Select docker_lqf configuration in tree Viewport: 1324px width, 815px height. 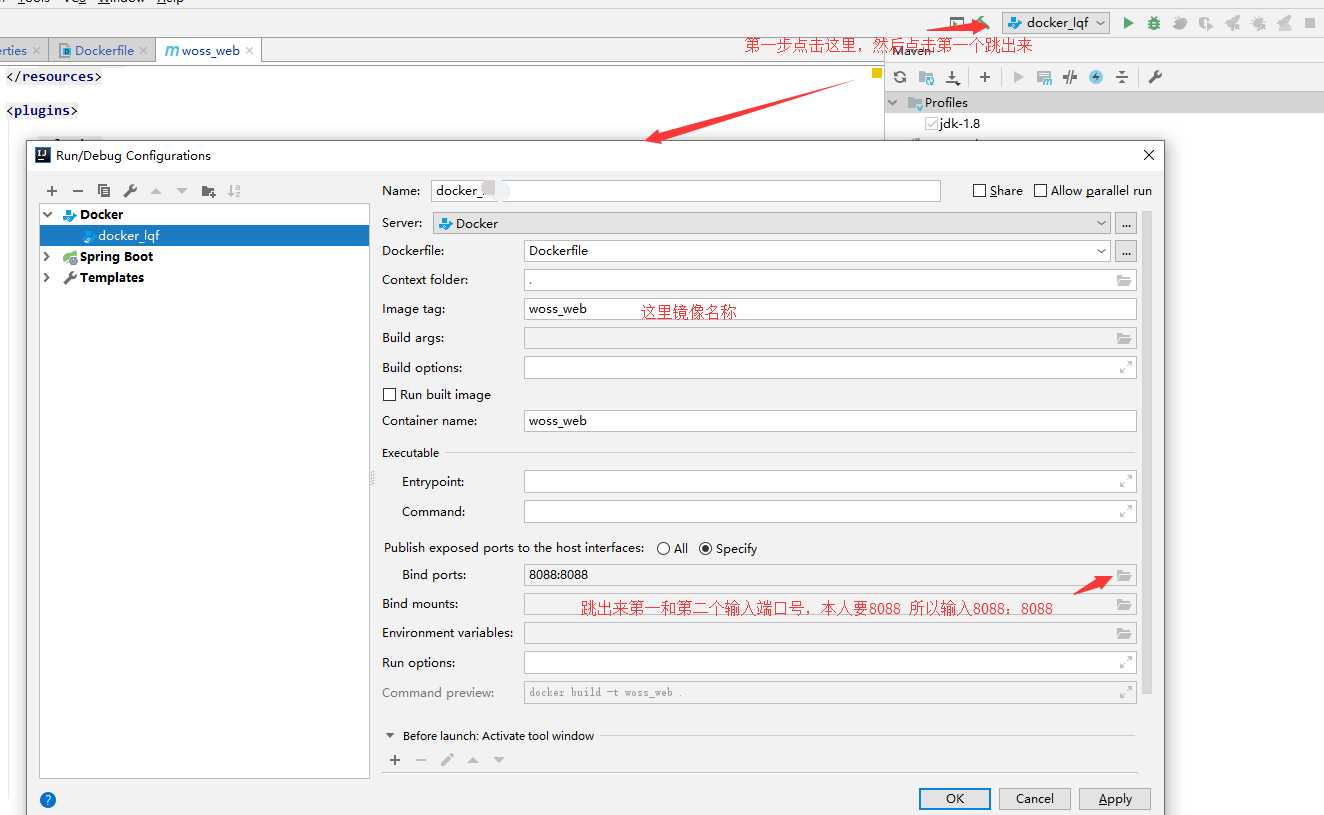[x=204, y=236]
